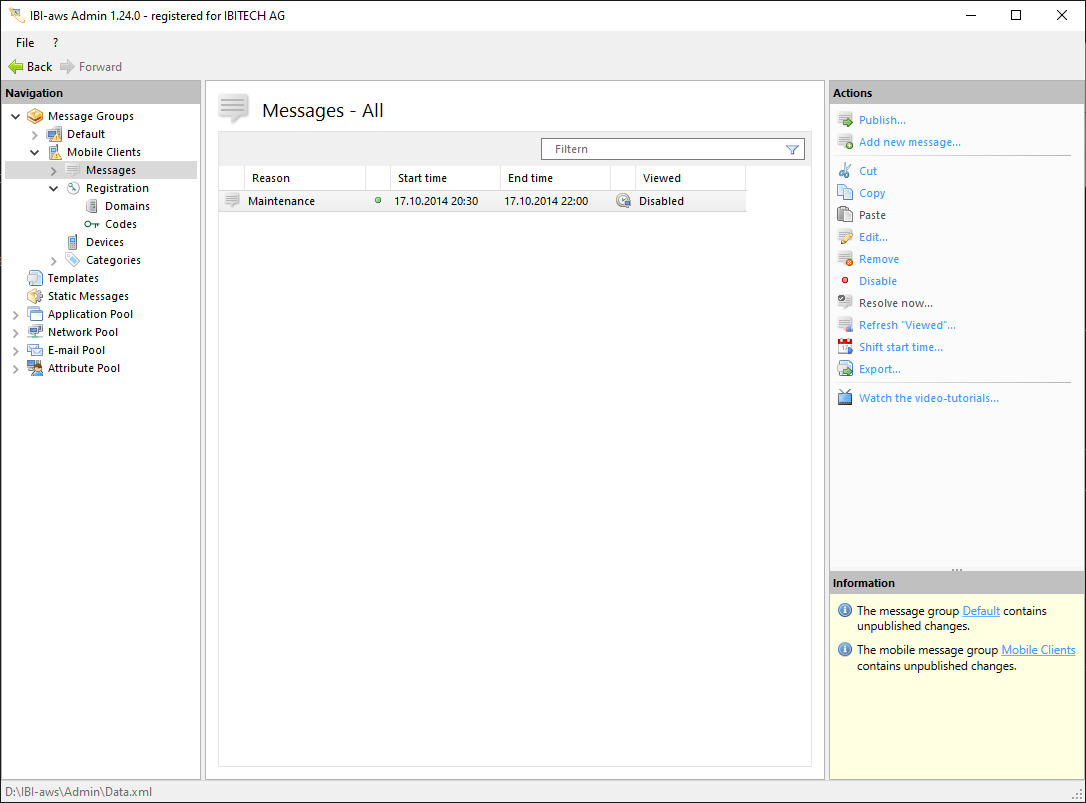The height and width of the screenshot is (803, 1086).
Task: Open the Default message group link
Action: (x=980, y=611)
